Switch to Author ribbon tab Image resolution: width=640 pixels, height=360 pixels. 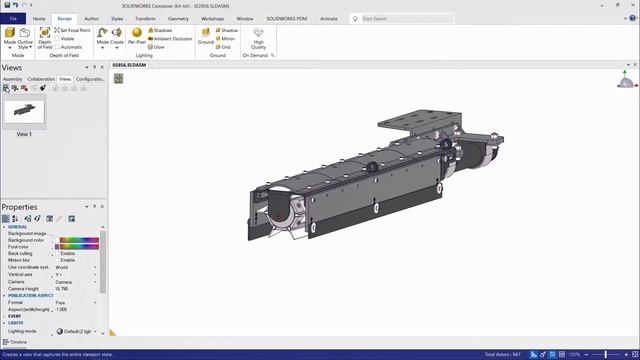[x=91, y=19]
